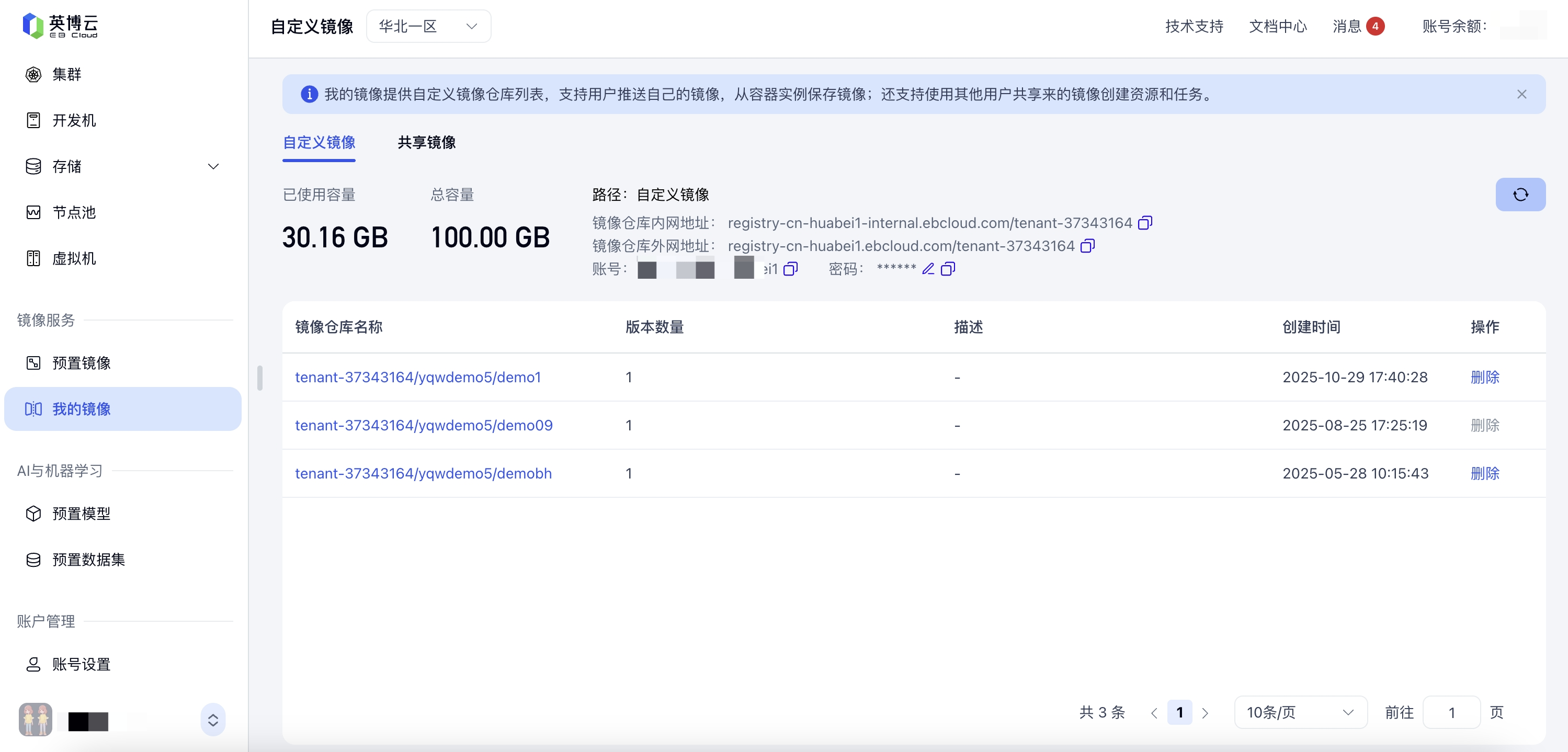Switch to the 共享镜像 tab
This screenshot has width=1568, height=752.
[x=426, y=142]
